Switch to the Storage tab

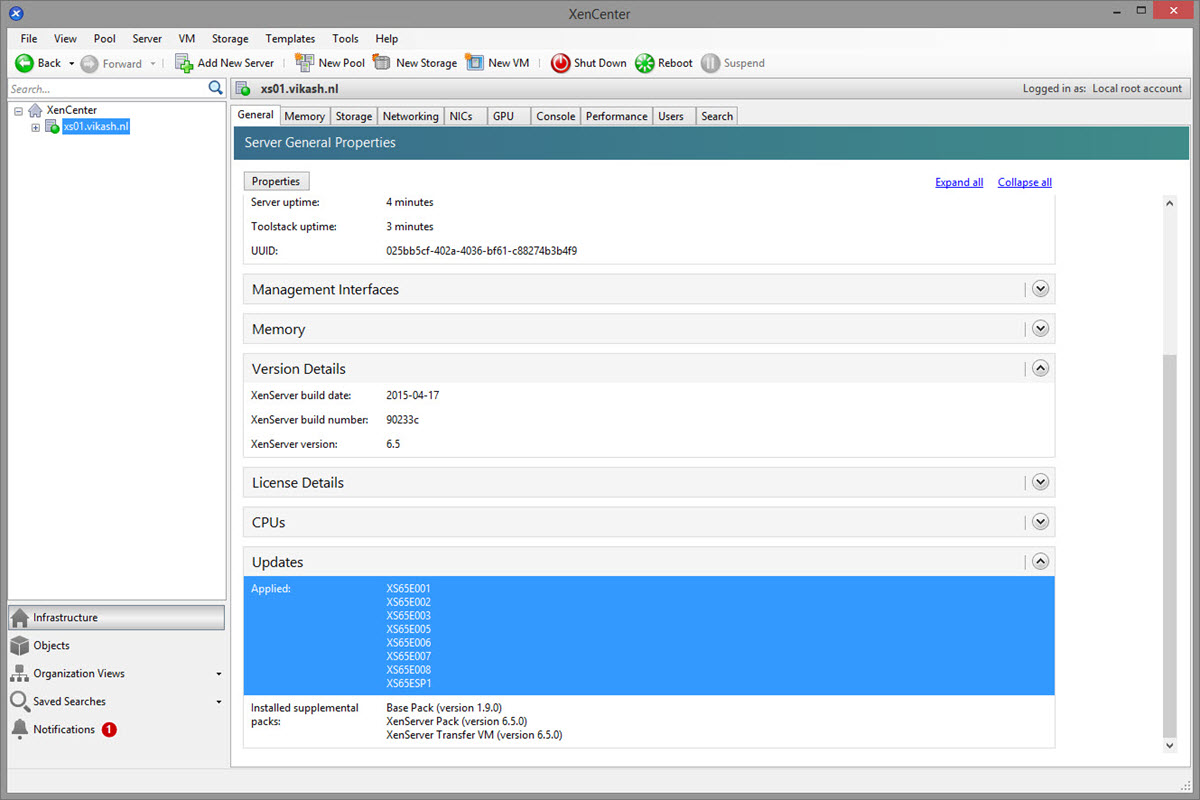(354, 116)
